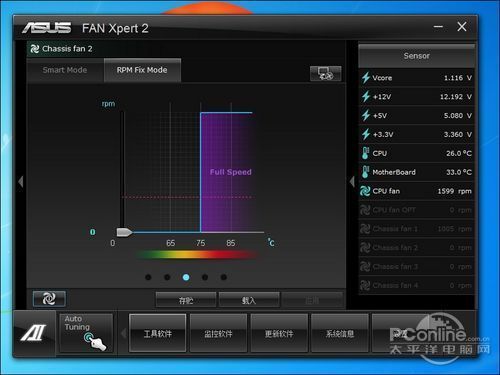Click the Chassis fan 2 title fan icon
This screenshot has width=500, height=375.
point(35,49)
